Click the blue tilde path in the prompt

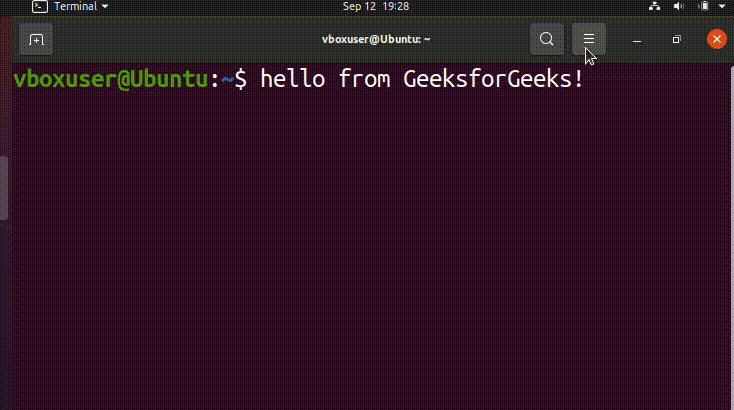(x=227, y=79)
